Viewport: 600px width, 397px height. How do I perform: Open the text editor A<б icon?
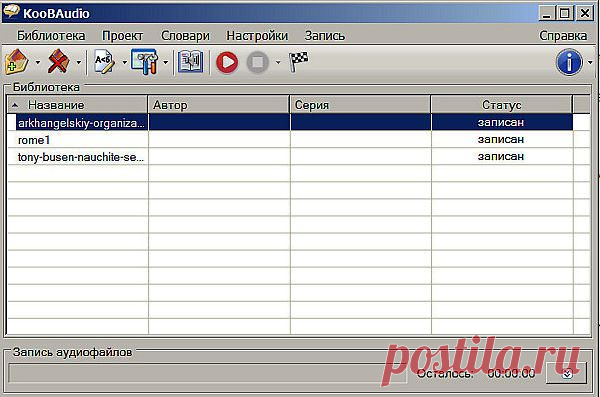click(x=104, y=62)
